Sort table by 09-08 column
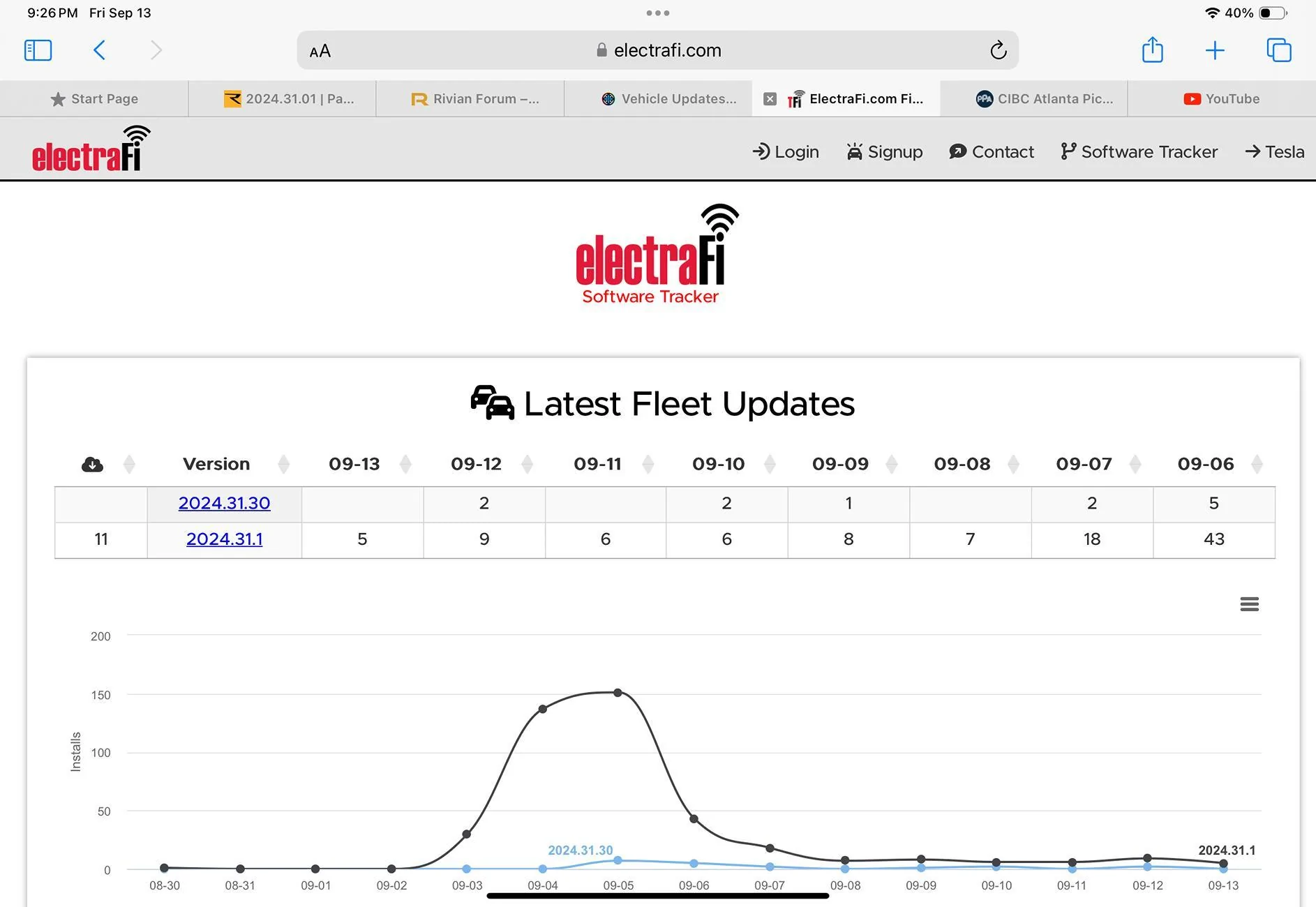1316x907 pixels. coord(1014,464)
